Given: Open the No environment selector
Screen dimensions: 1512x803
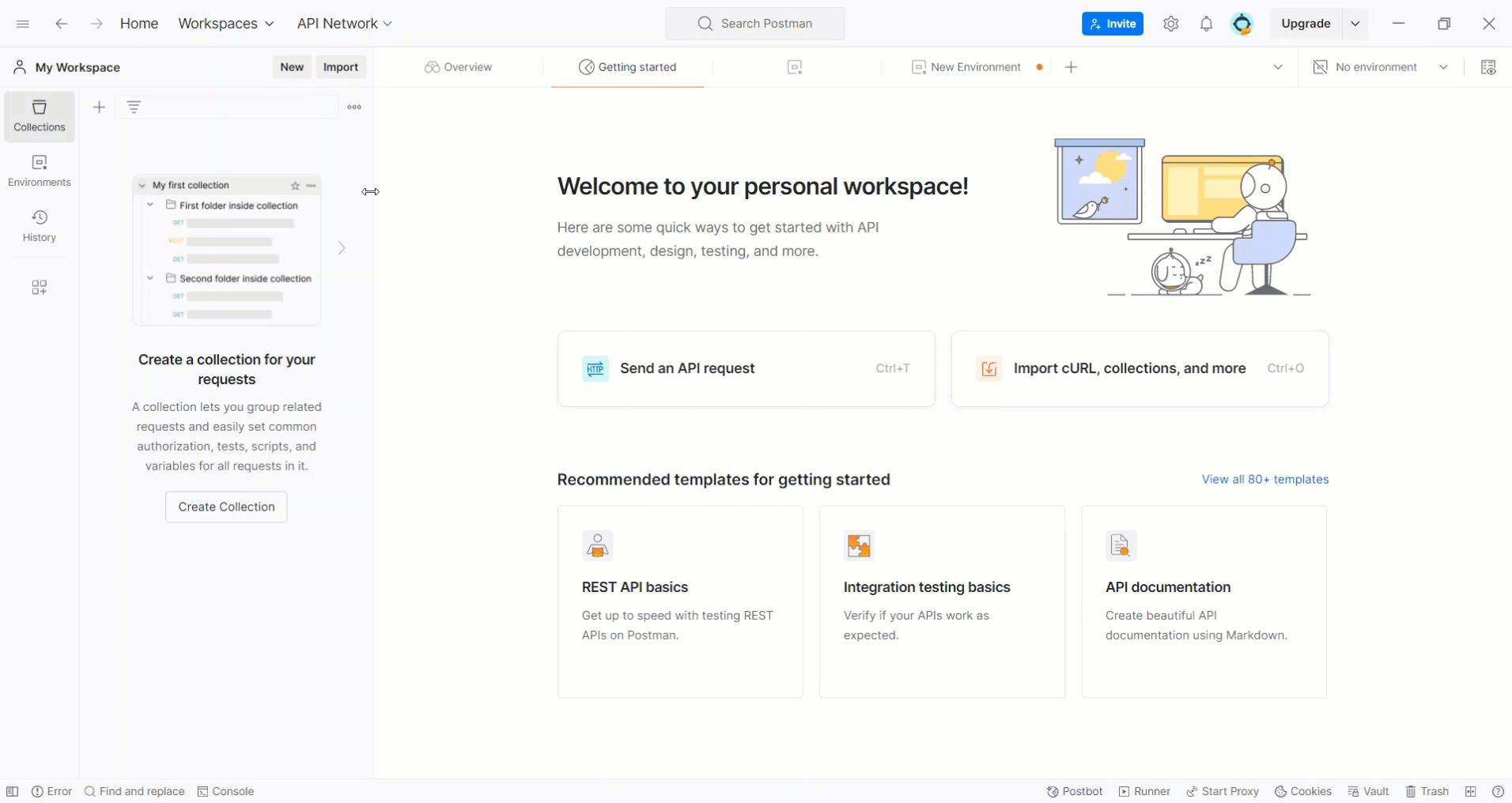Looking at the screenshot, I should pos(1381,67).
